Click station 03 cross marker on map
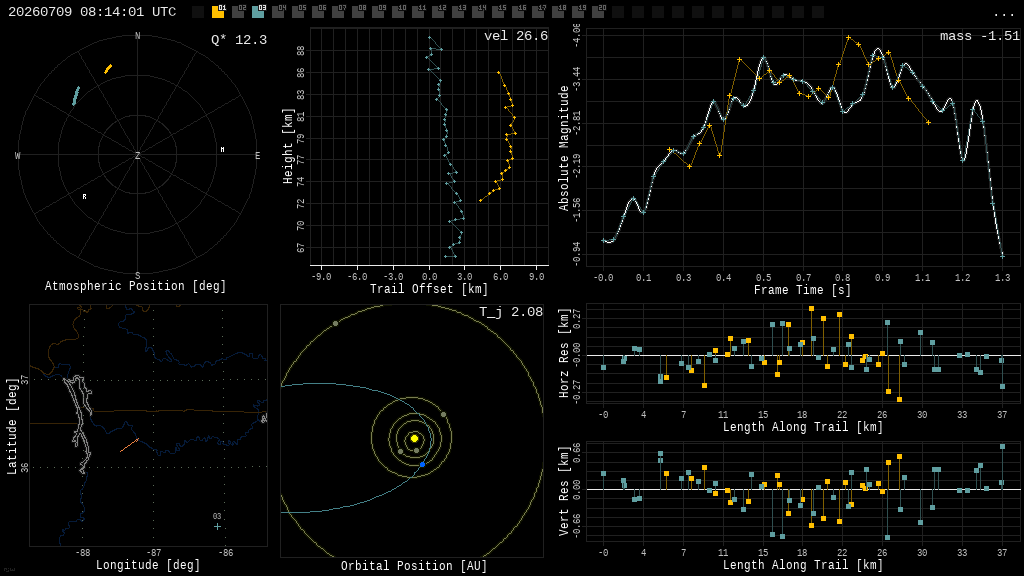The width and height of the screenshot is (1024, 576). tap(217, 526)
